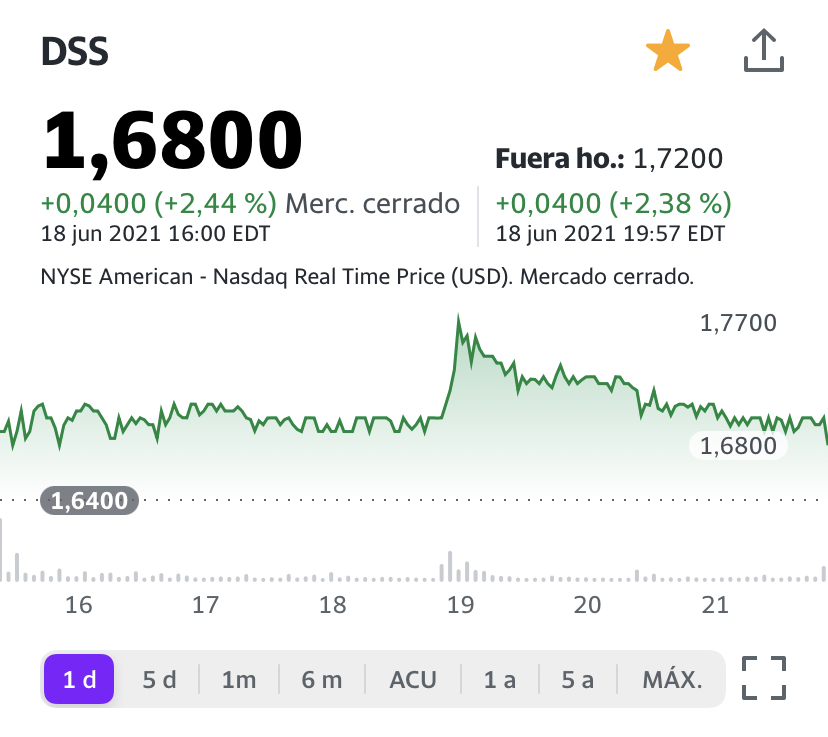Tap the after-hours price 1,7200
Viewport: 828px width, 737px height.
pos(678,158)
